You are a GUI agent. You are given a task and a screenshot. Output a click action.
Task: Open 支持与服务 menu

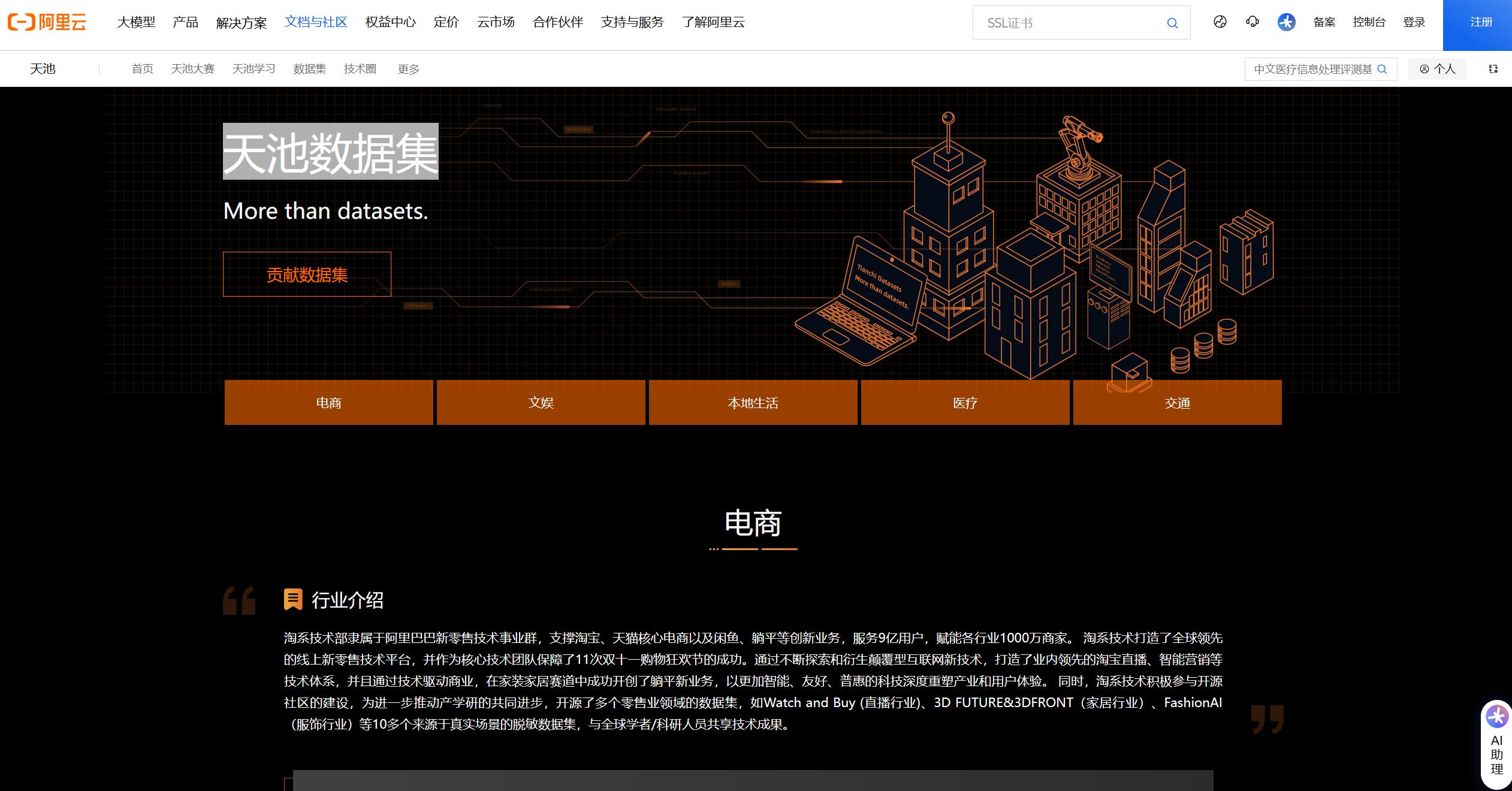[632, 22]
